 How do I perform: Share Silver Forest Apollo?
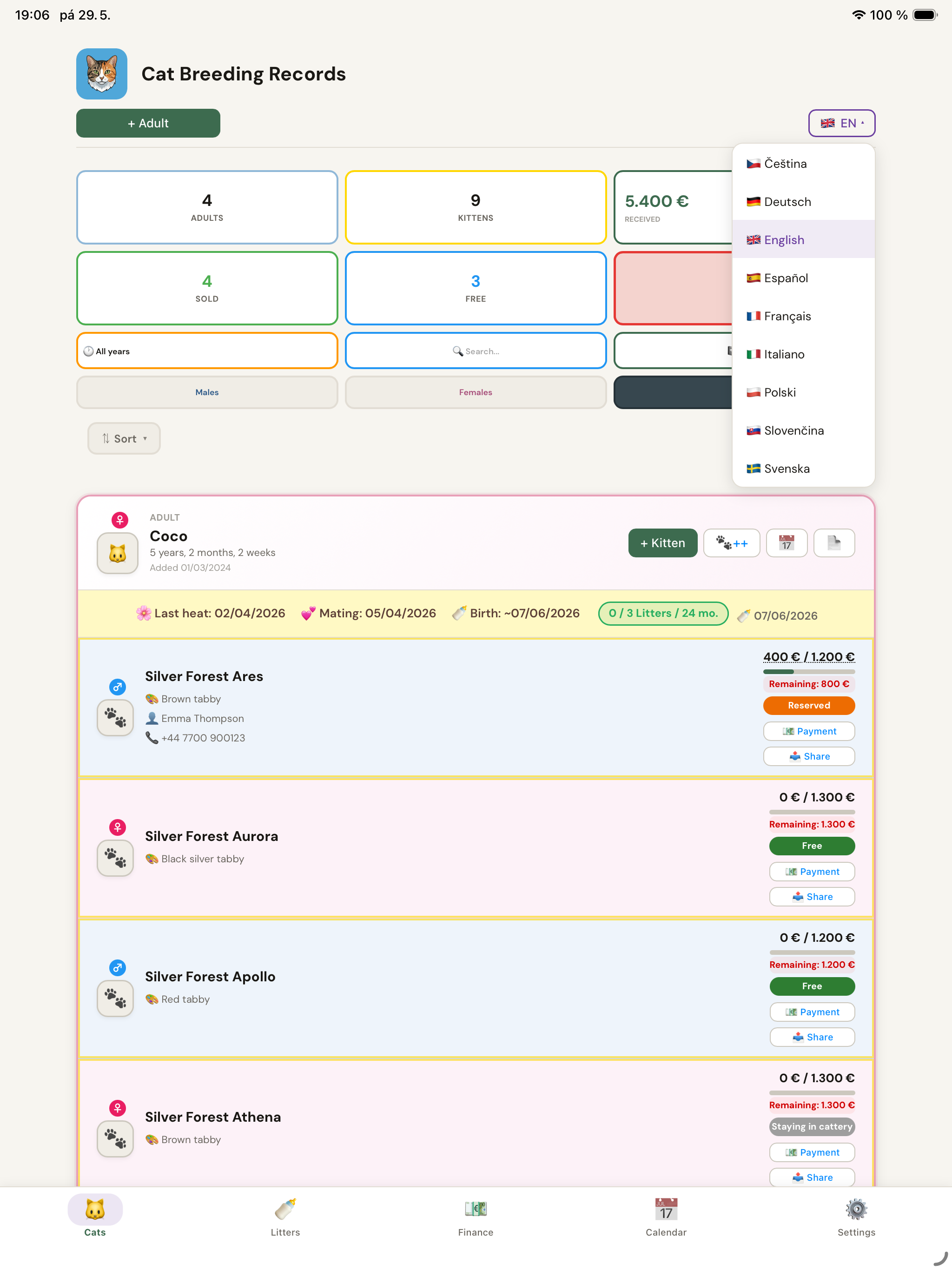click(812, 1037)
